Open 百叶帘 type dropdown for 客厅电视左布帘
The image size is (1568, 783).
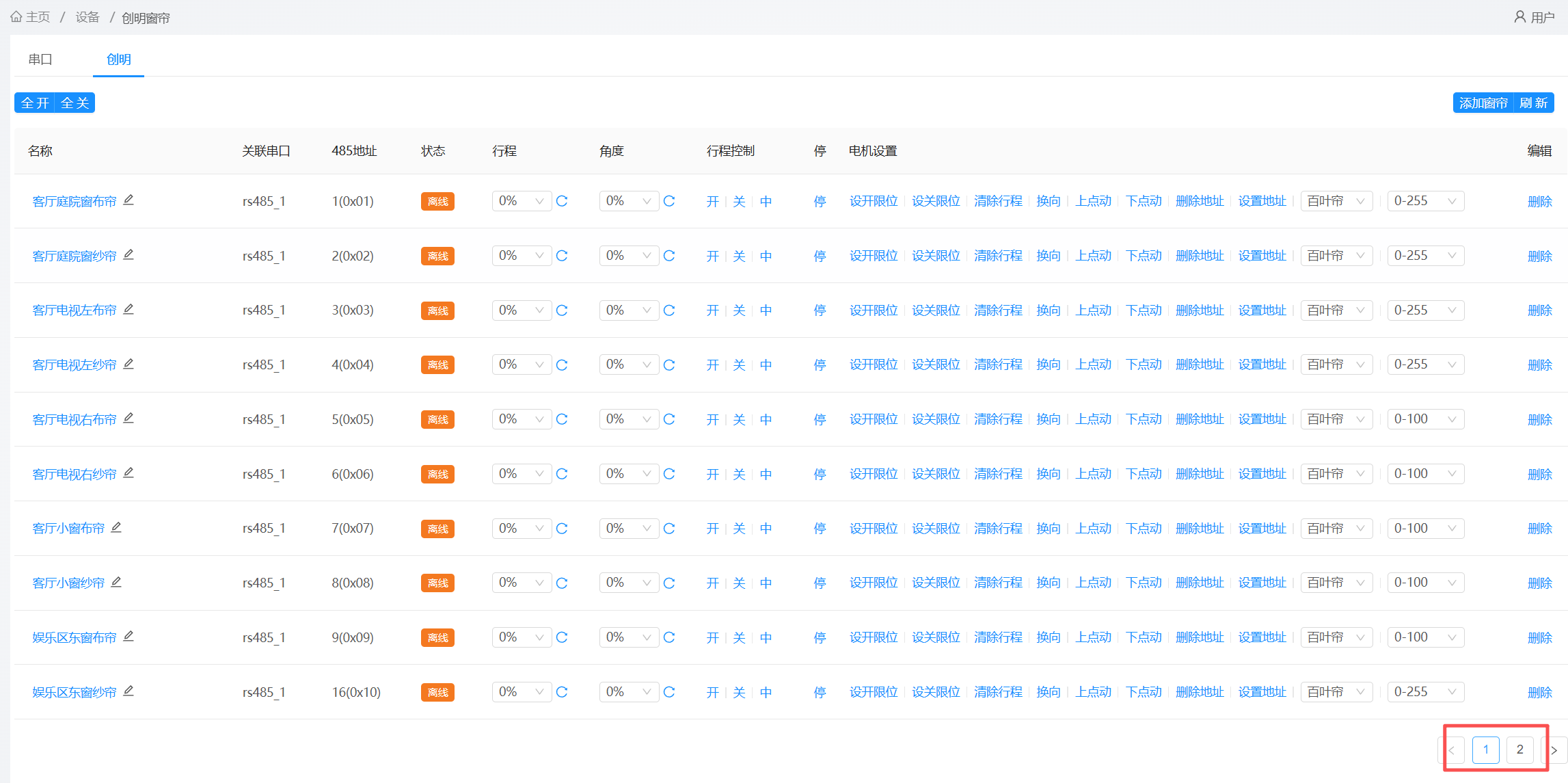(x=1336, y=310)
